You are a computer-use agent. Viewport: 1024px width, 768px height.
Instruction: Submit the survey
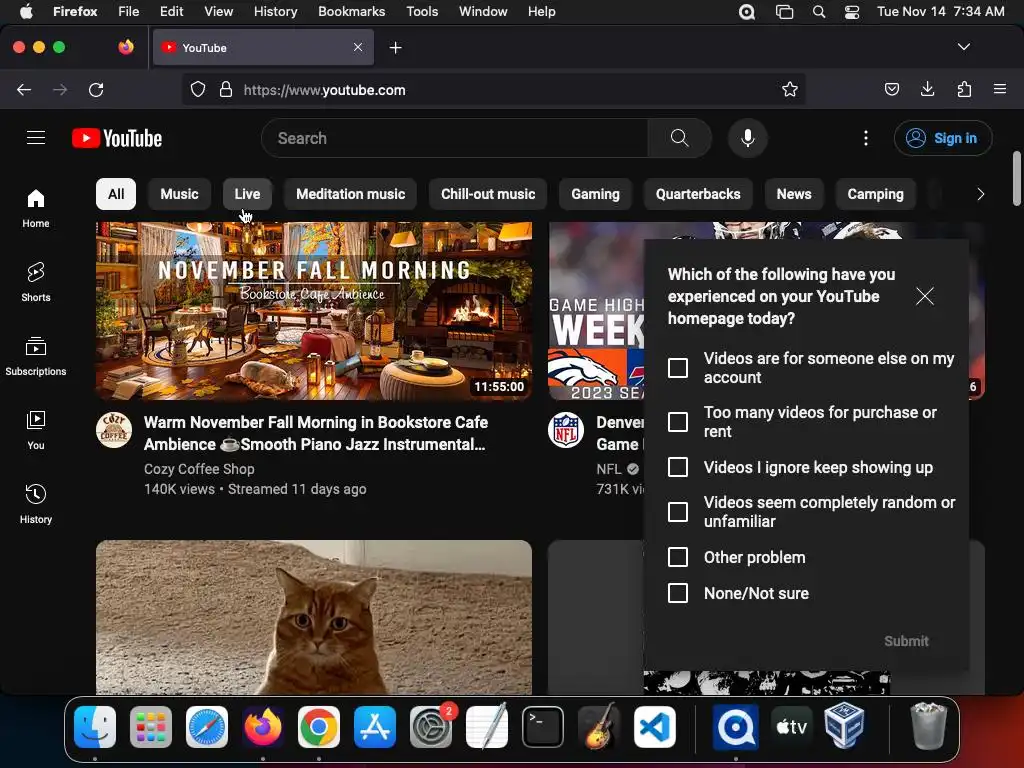[x=906, y=641]
